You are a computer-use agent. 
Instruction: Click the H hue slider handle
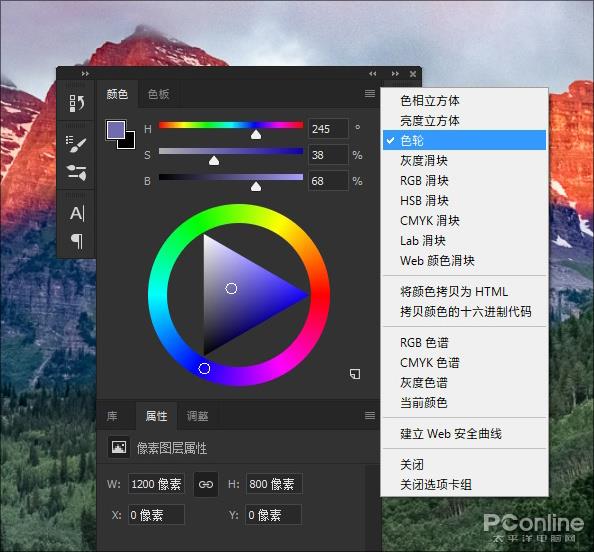click(x=256, y=135)
